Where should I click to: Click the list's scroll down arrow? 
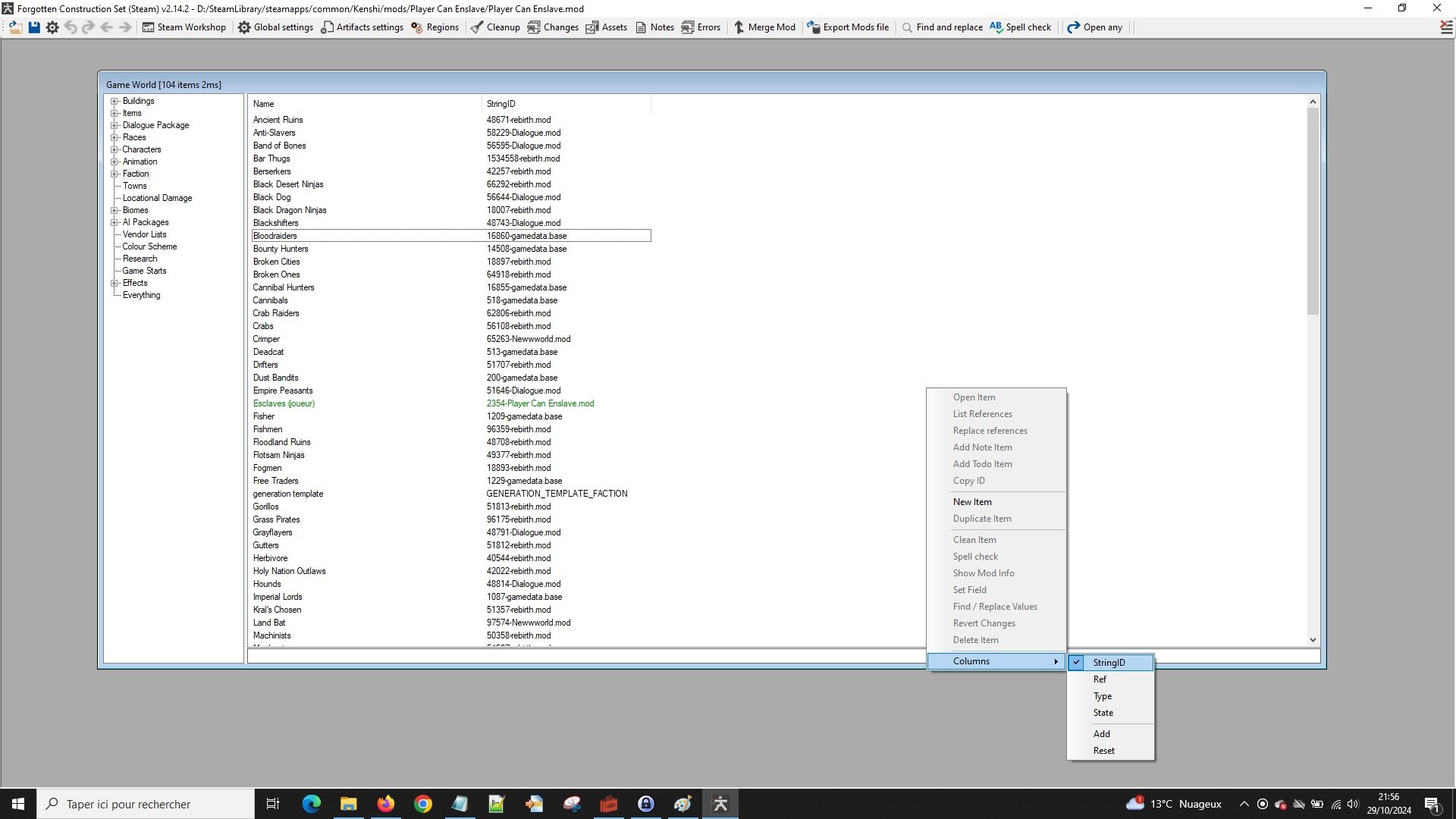pos(1313,640)
